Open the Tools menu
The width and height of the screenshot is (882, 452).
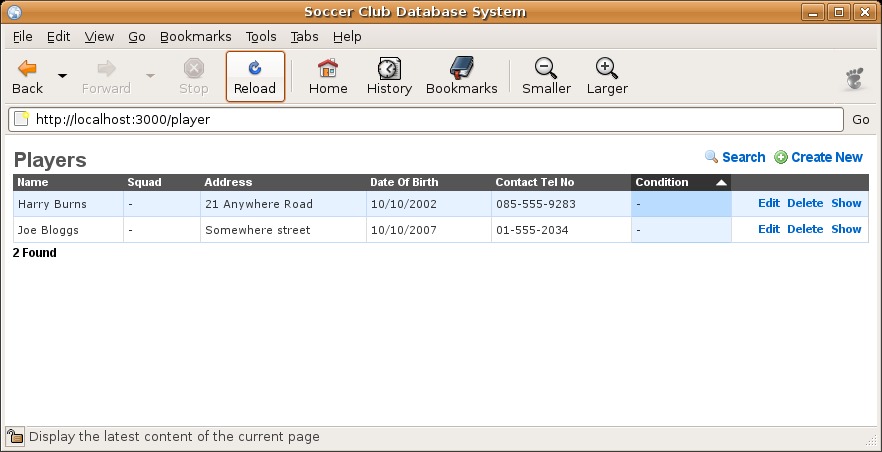261,36
